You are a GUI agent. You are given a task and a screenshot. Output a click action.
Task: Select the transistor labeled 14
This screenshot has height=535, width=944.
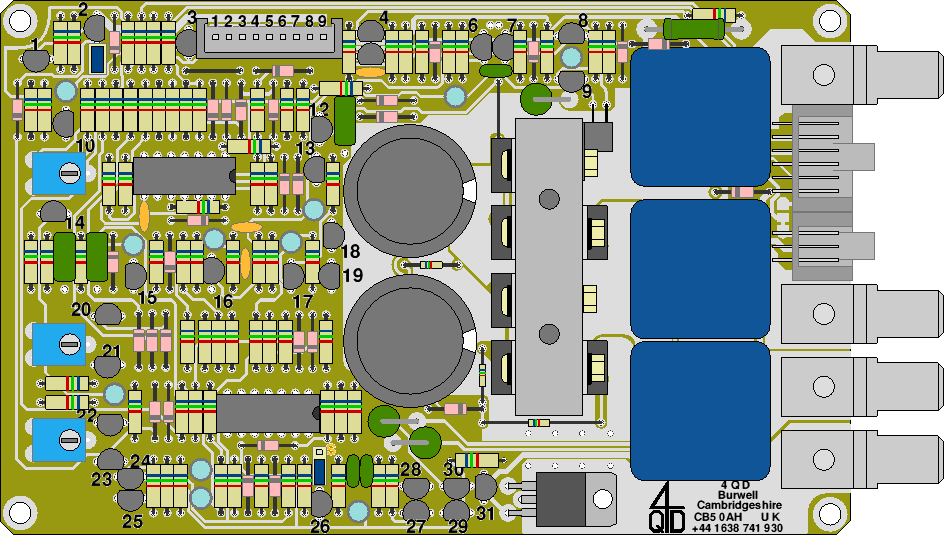click(52, 212)
